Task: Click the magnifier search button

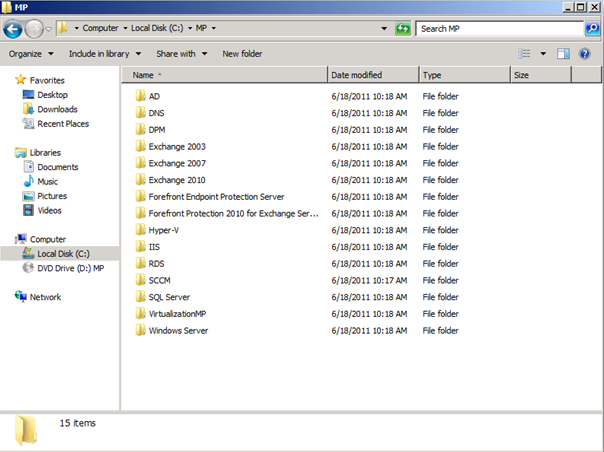Action: (592, 29)
